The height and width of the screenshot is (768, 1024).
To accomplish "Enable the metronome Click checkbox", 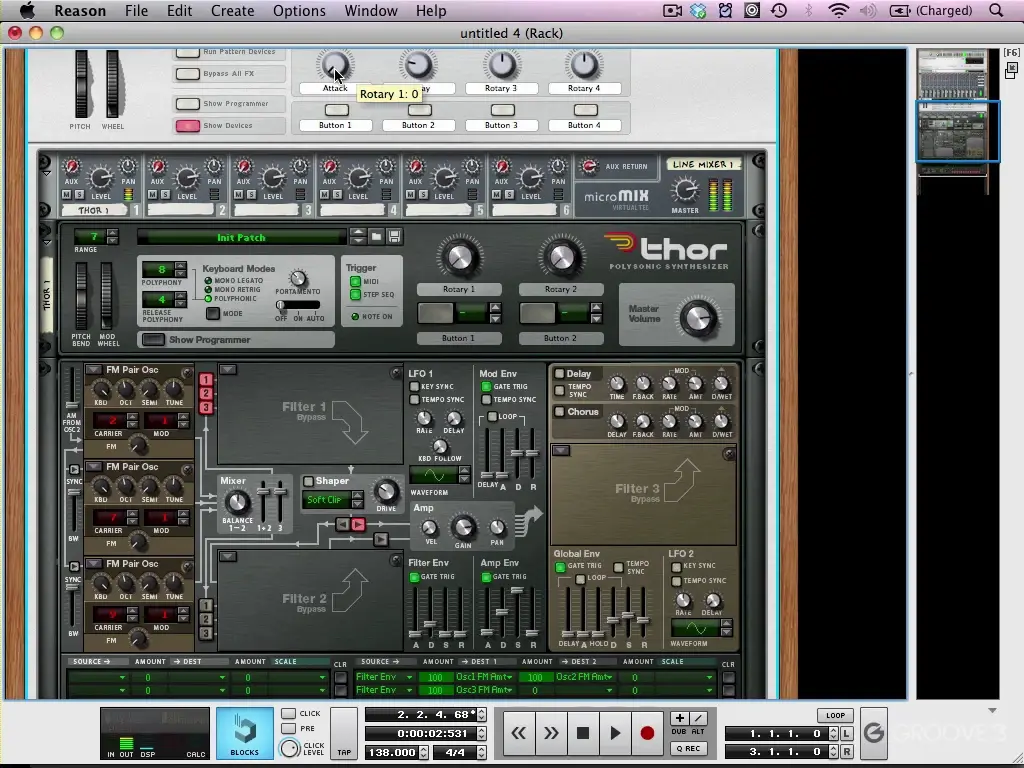I will (x=289, y=713).
